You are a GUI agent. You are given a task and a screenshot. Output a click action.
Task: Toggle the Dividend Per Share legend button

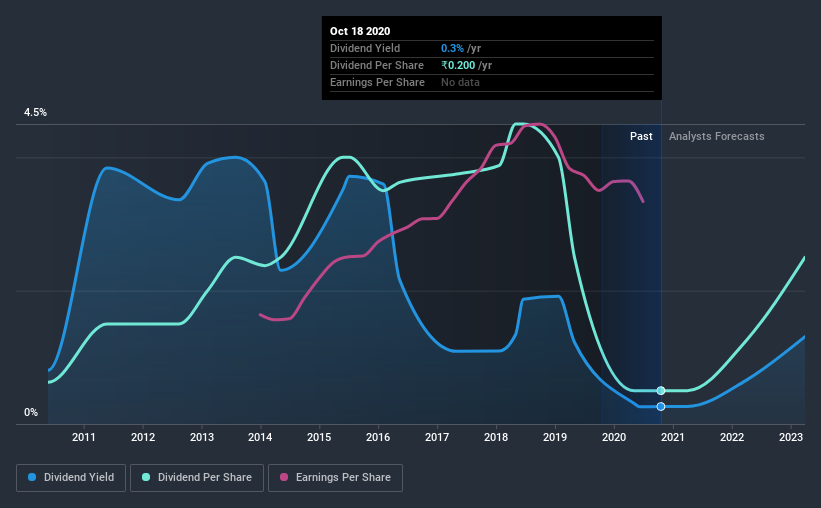tap(197, 478)
